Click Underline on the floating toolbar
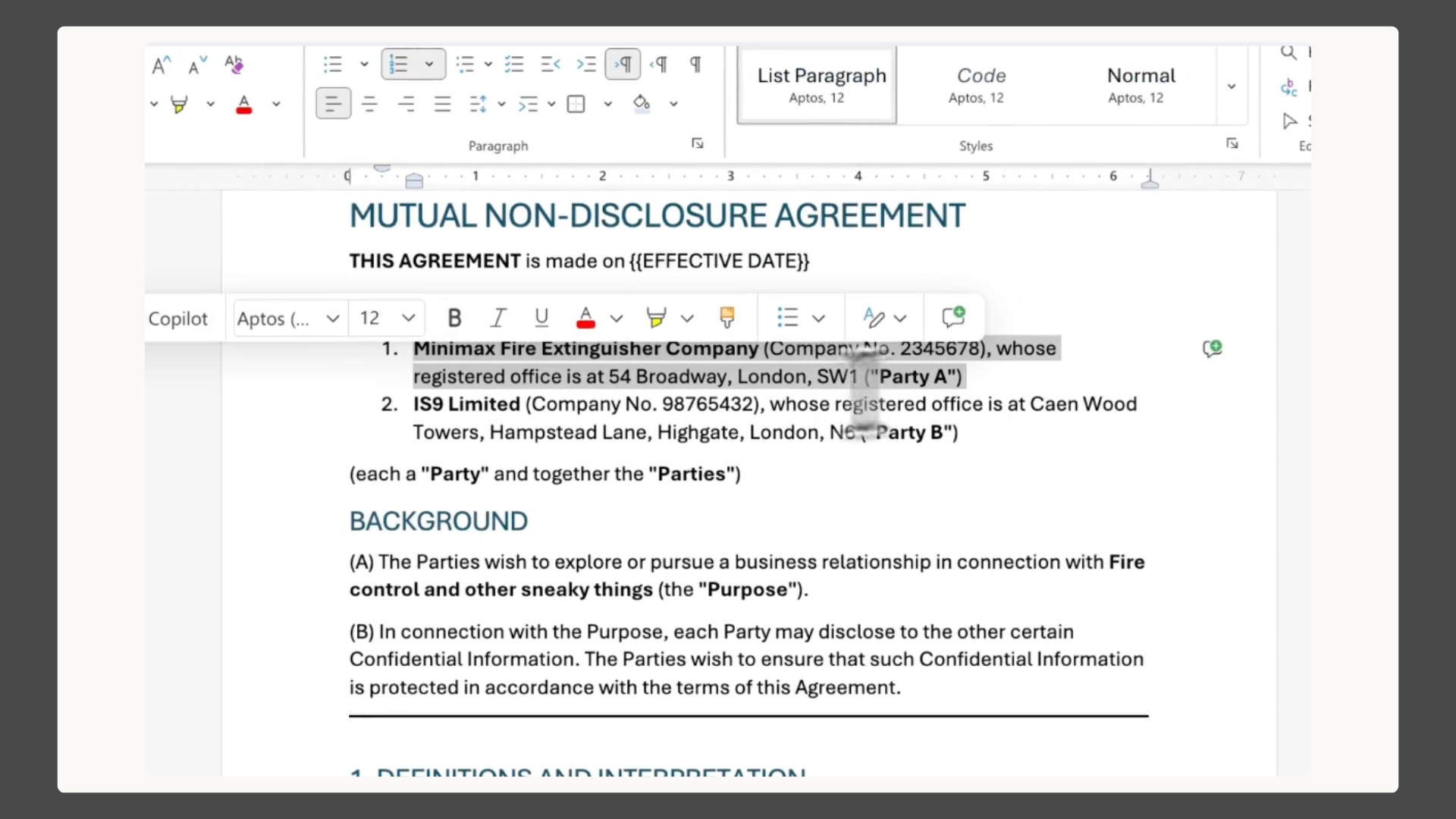 point(541,318)
